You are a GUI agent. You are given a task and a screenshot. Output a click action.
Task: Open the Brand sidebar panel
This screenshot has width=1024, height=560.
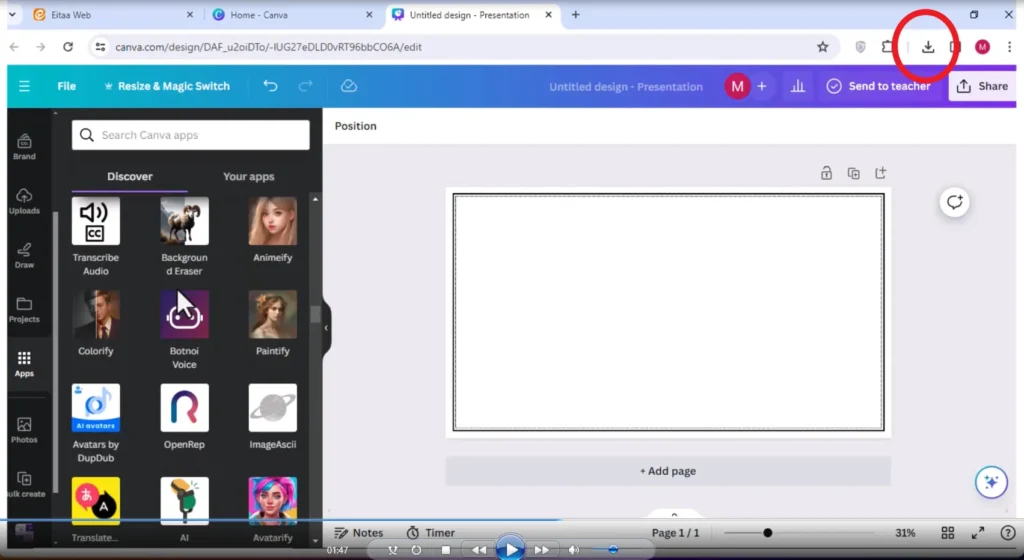(x=24, y=147)
